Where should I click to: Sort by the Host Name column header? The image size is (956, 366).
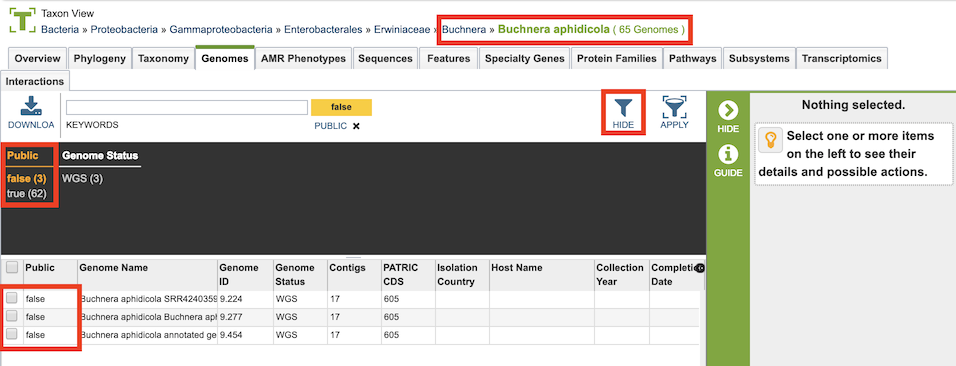click(x=542, y=274)
